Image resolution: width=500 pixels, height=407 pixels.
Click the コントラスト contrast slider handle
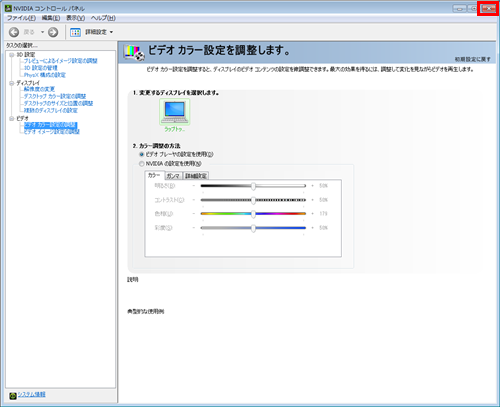click(253, 200)
